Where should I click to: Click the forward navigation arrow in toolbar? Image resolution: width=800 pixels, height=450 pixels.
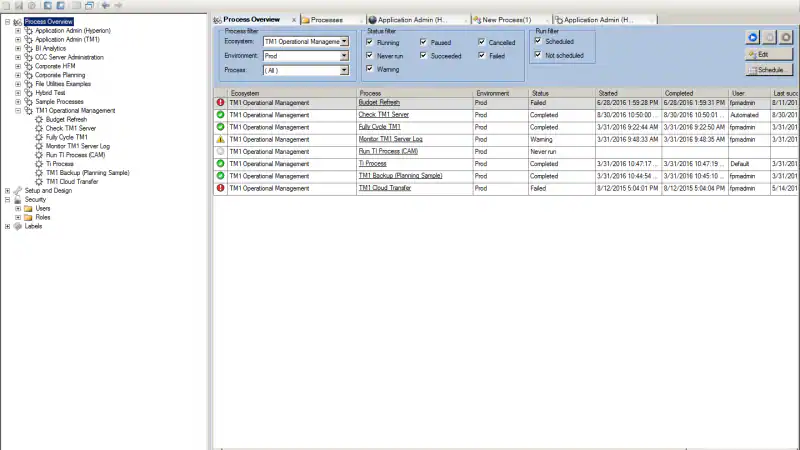coord(118,5)
